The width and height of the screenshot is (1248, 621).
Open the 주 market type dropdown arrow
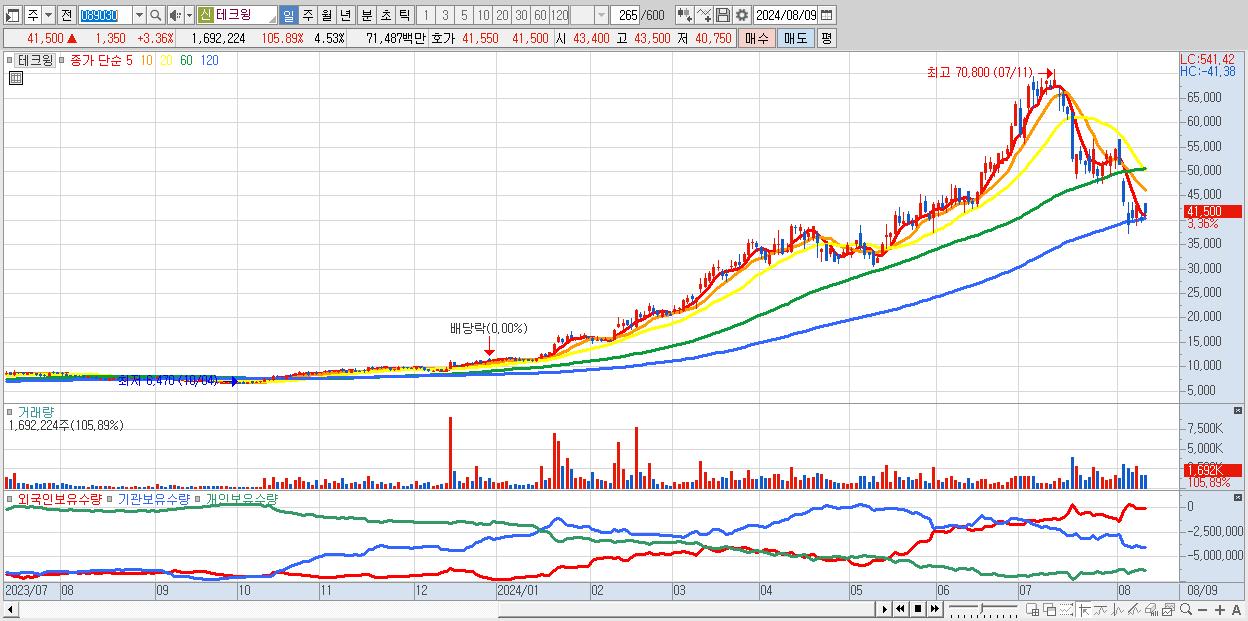[x=48, y=15]
